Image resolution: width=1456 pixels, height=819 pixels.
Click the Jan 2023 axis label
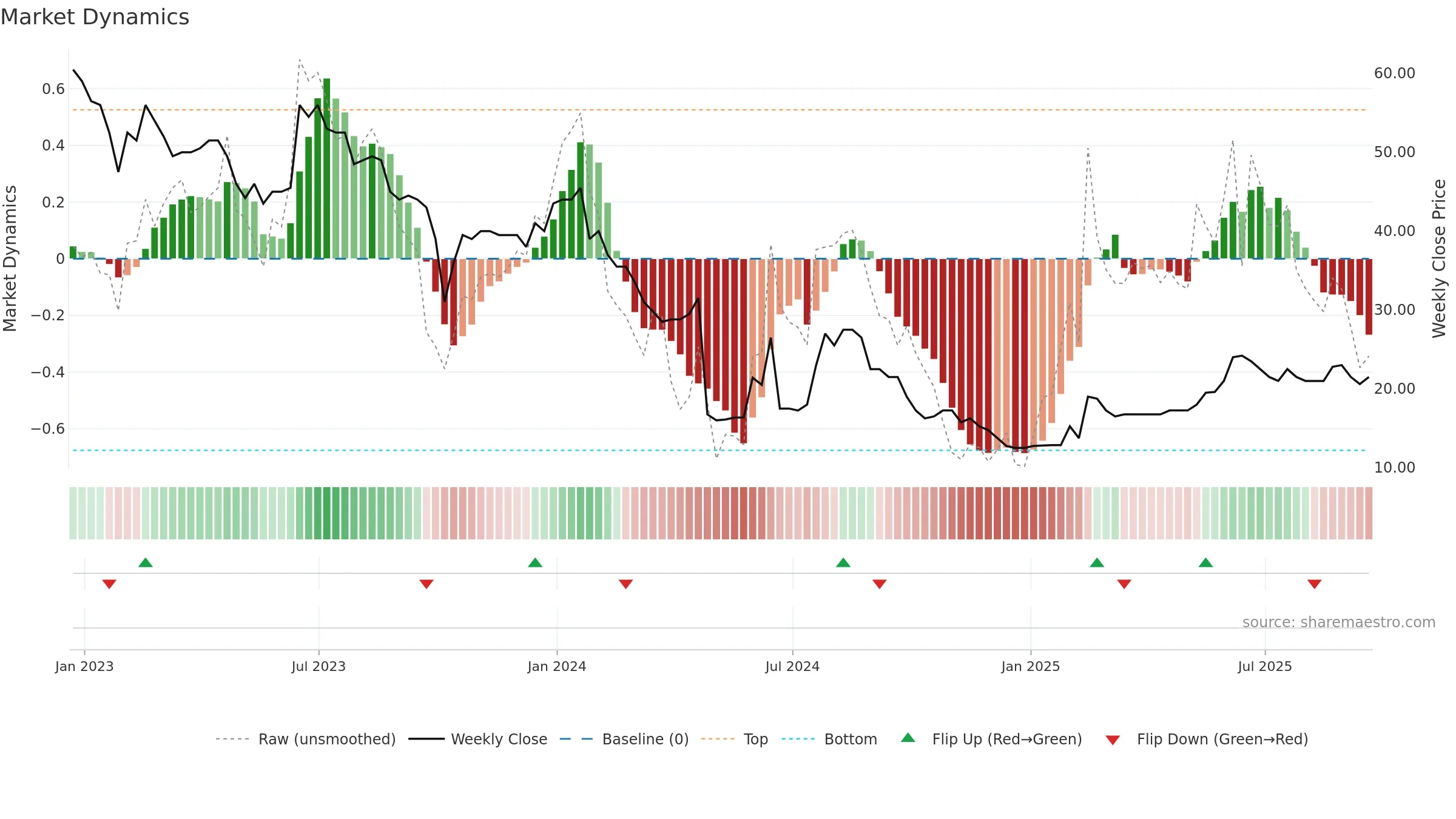pyautogui.click(x=84, y=666)
